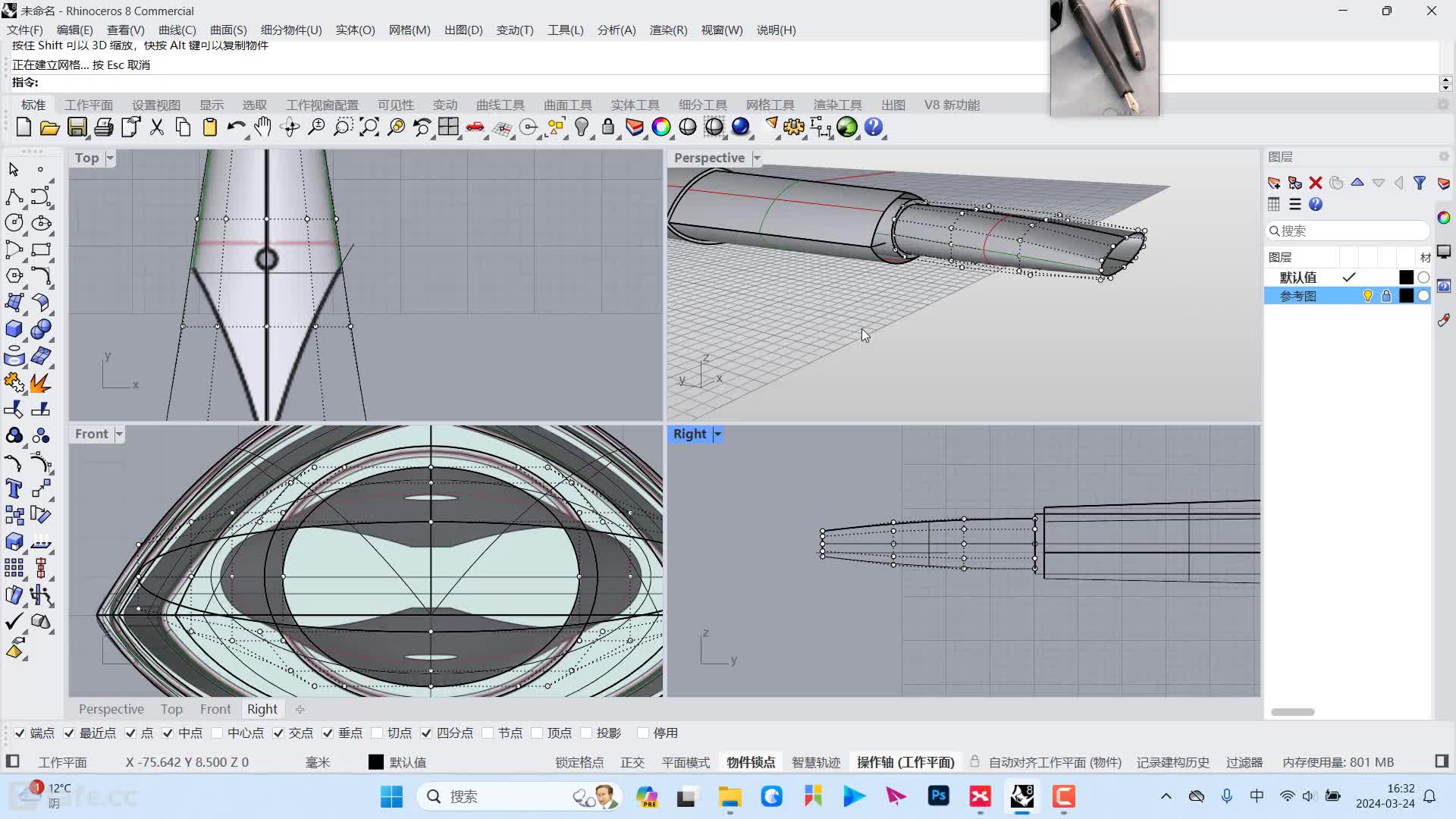
Task: Select the Right viewport tab at bottom
Action: point(262,709)
